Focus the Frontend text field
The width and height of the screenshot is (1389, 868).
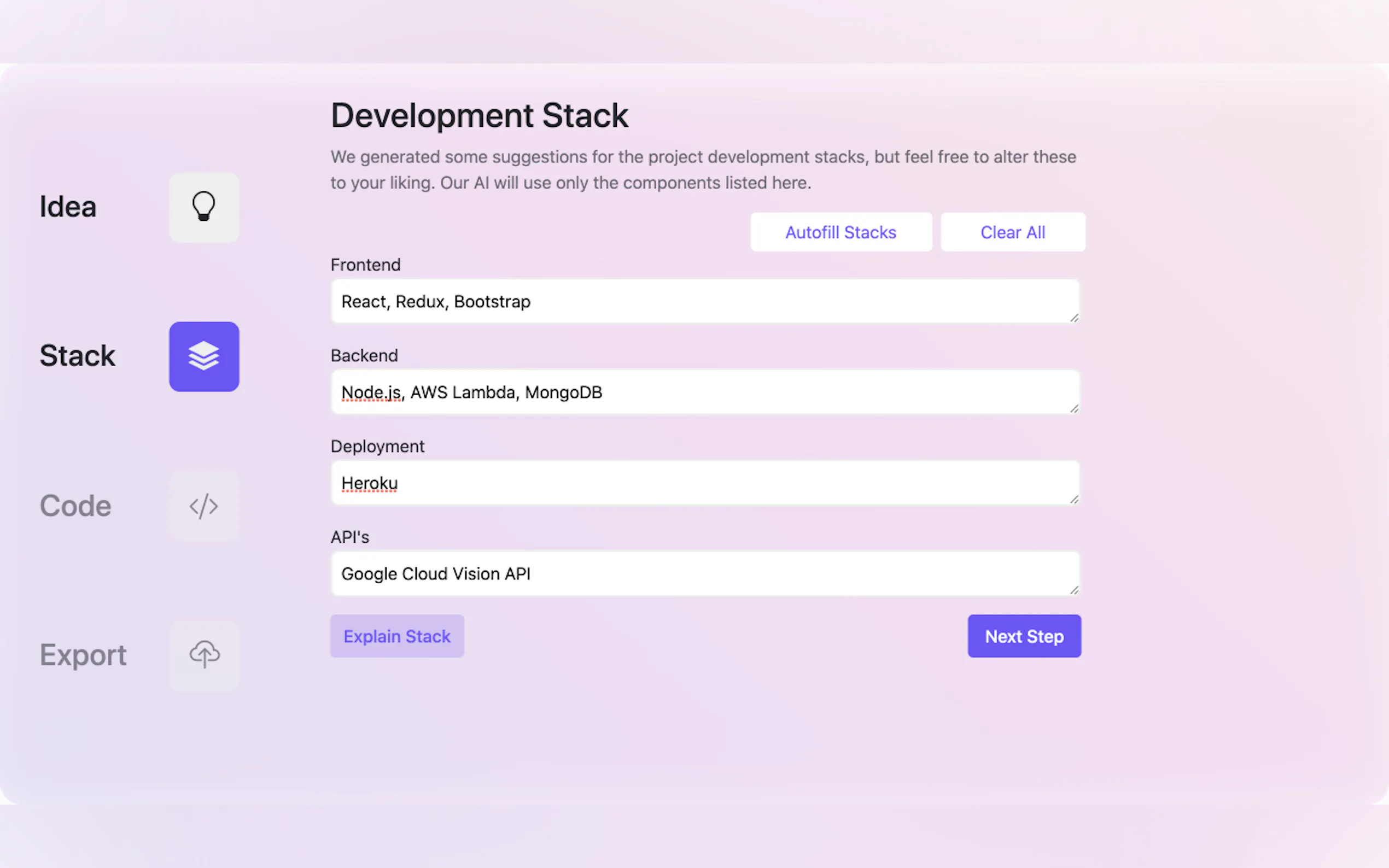(x=704, y=301)
